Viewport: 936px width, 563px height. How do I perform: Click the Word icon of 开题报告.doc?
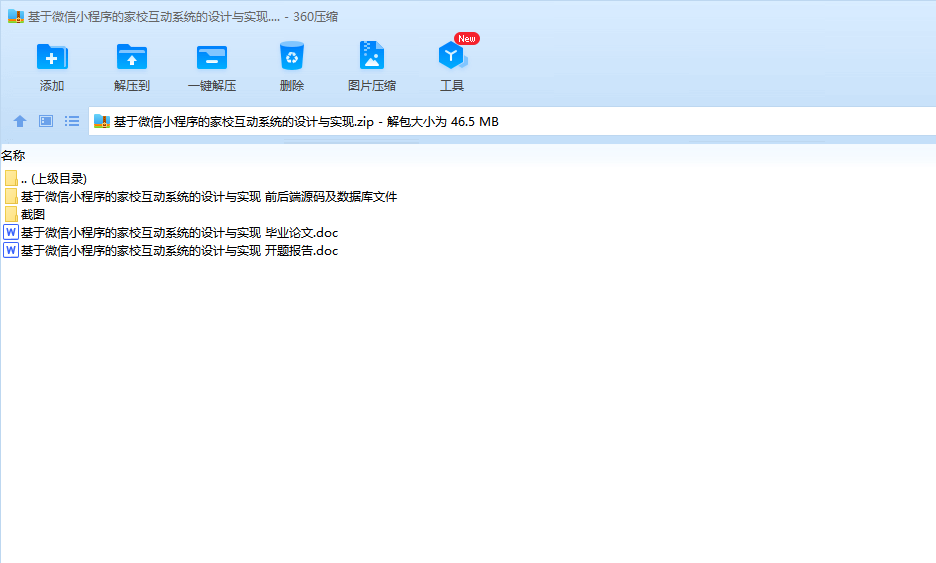[x=11, y=250]
